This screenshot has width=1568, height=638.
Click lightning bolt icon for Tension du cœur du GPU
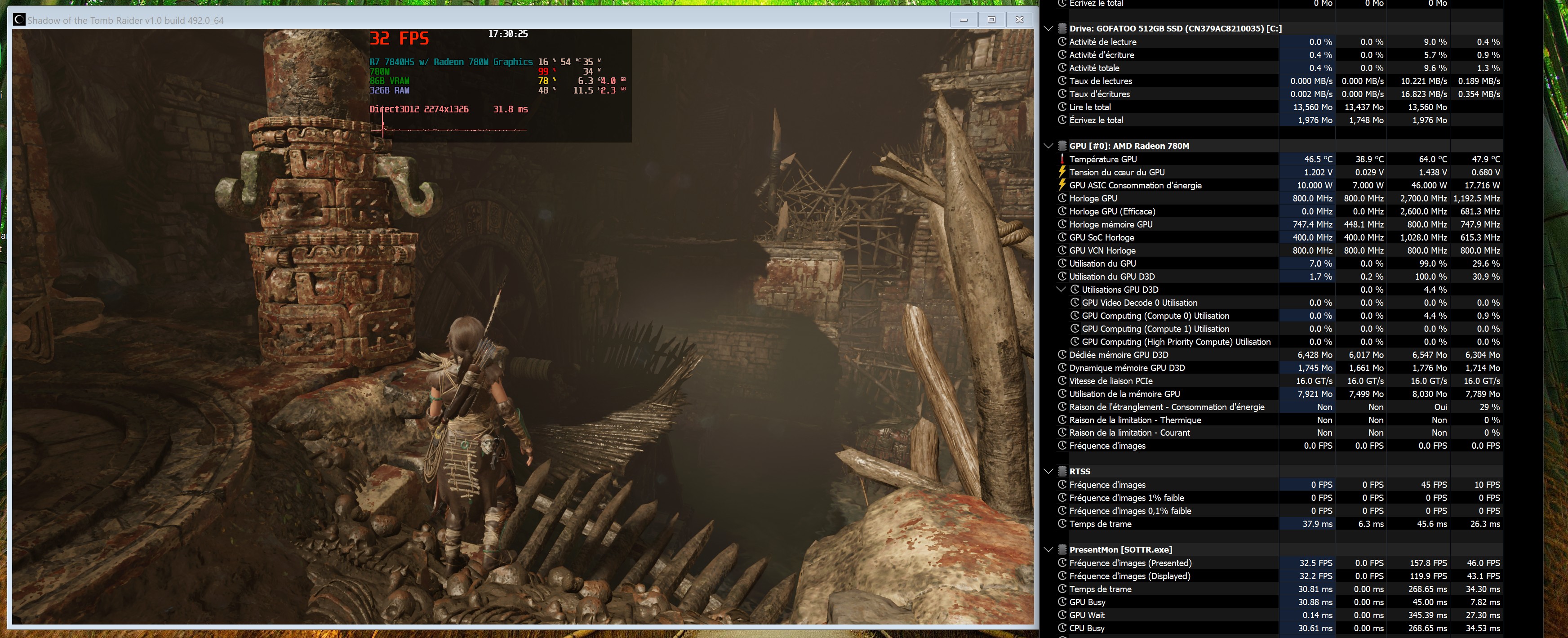tap(1062, 172)
